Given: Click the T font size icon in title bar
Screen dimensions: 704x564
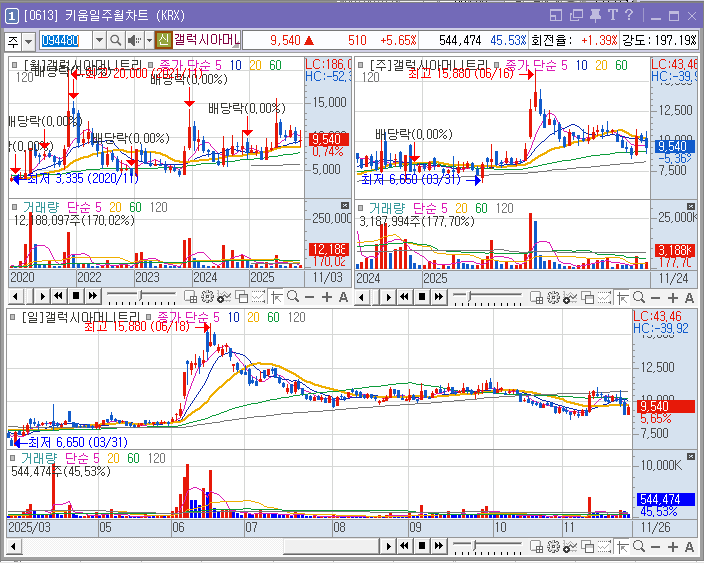Looking at the screenshot, I should 612,15.
